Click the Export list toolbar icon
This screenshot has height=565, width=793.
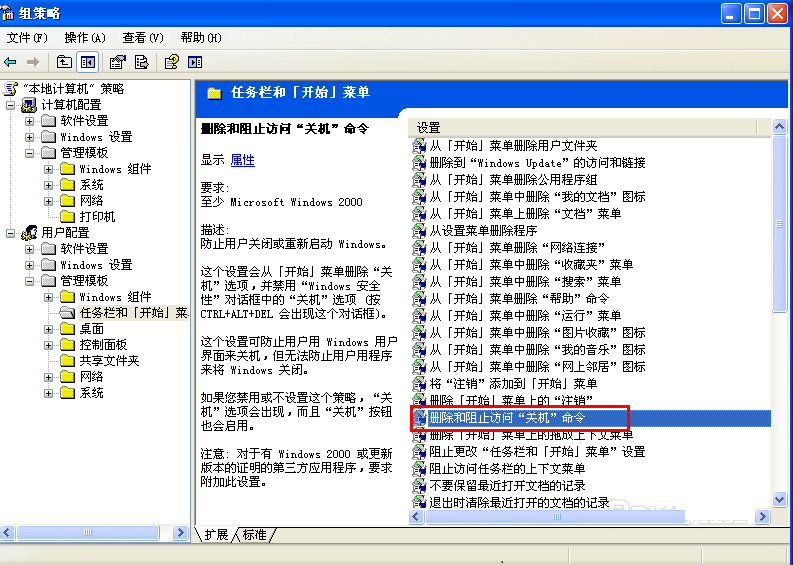142,62
